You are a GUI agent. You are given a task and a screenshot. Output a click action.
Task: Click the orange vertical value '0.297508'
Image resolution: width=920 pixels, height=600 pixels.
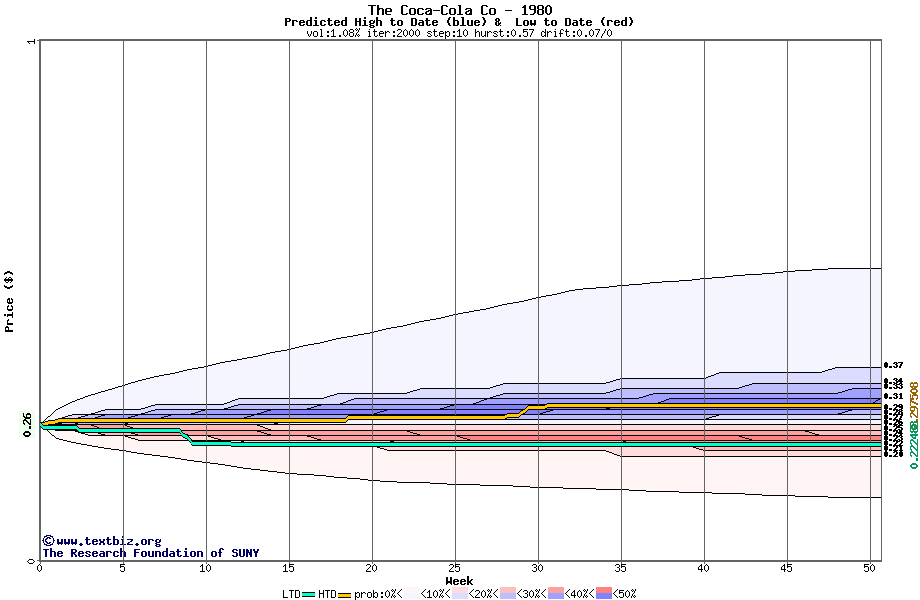coord(914,408)
